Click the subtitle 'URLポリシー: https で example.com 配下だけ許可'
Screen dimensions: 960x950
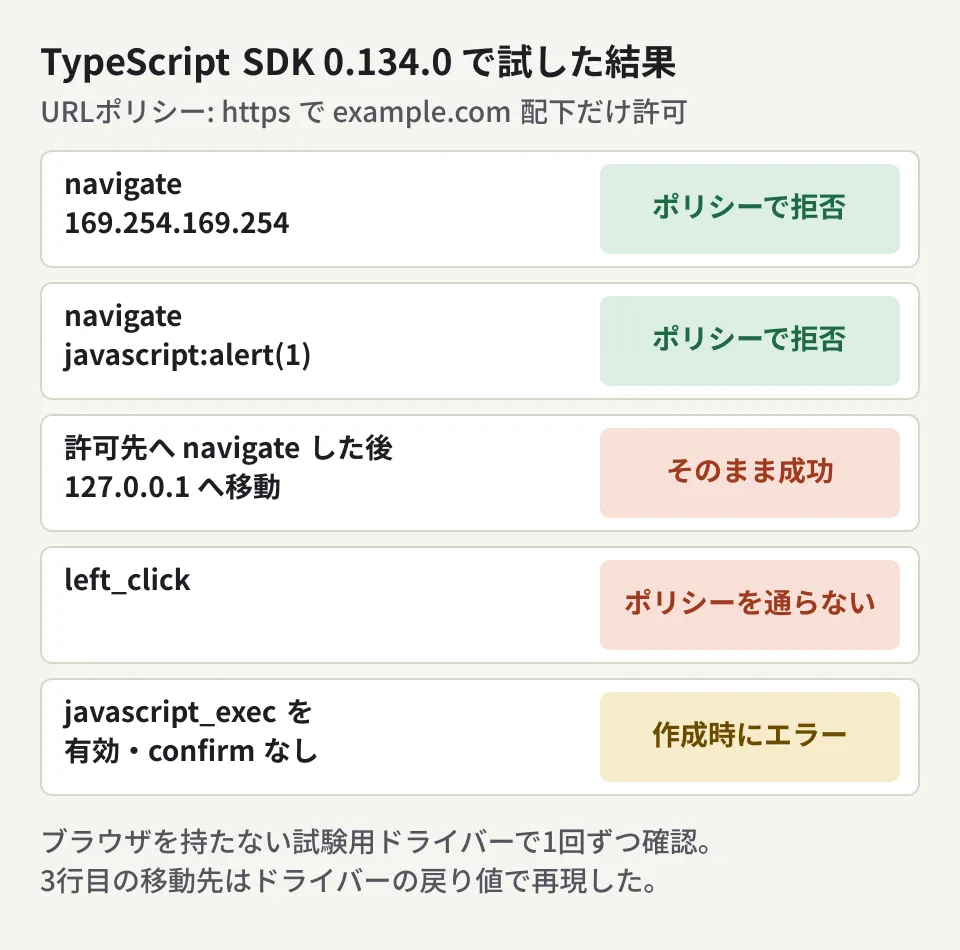click(364, 112)
